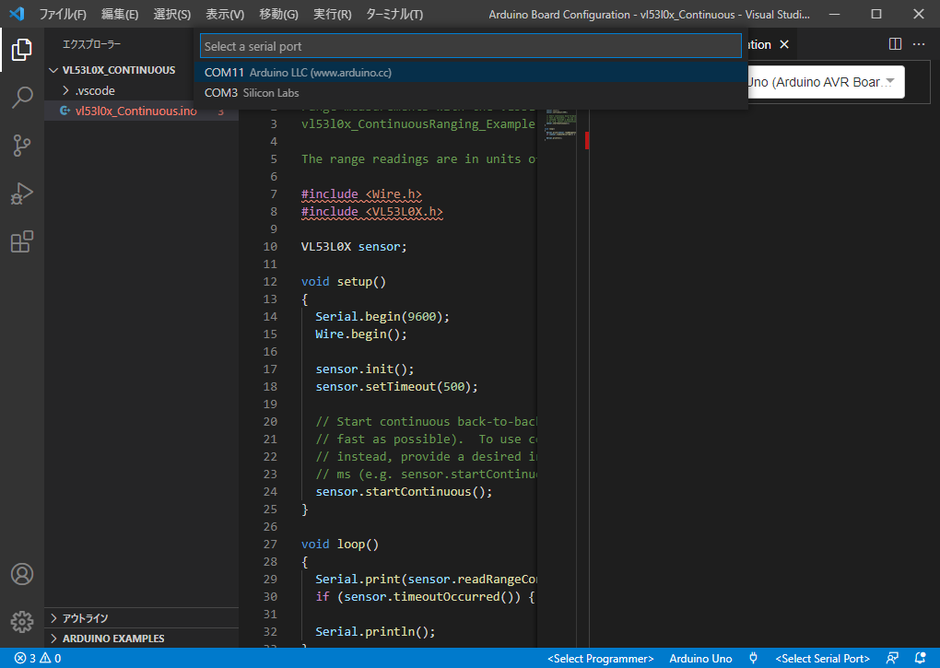Click the エクスプローラー panel title
The width and height of the screenshot is (940, 668).
click(x=91, y=44)
